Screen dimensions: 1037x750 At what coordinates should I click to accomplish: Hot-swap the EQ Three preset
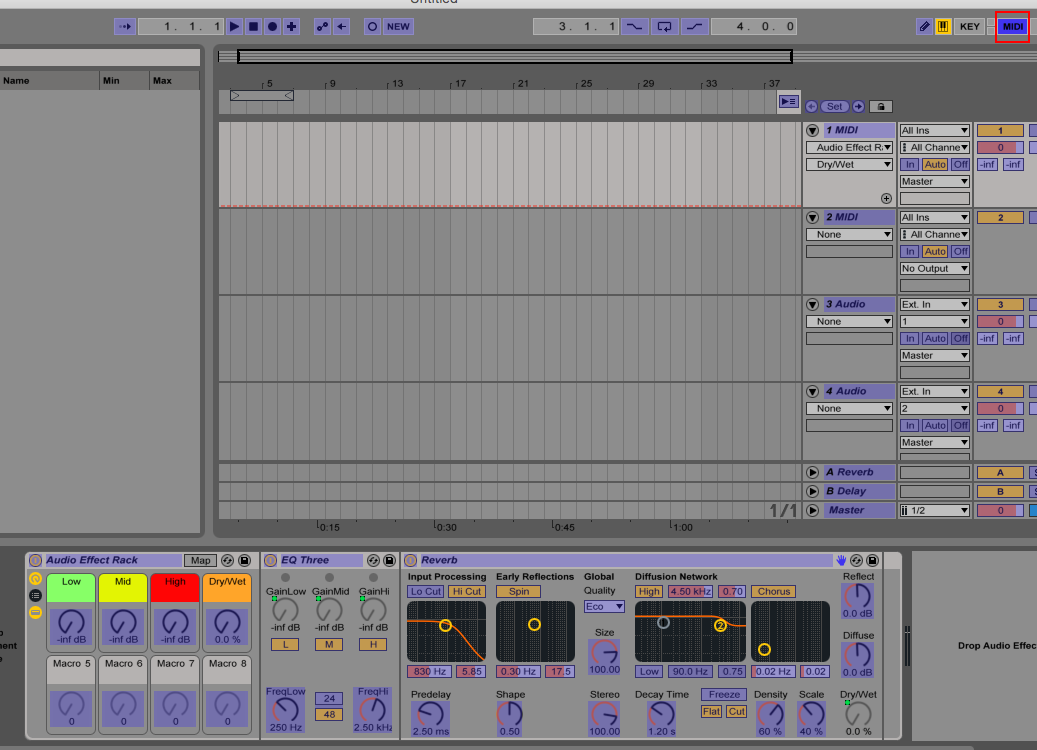(x=373, y=561)
